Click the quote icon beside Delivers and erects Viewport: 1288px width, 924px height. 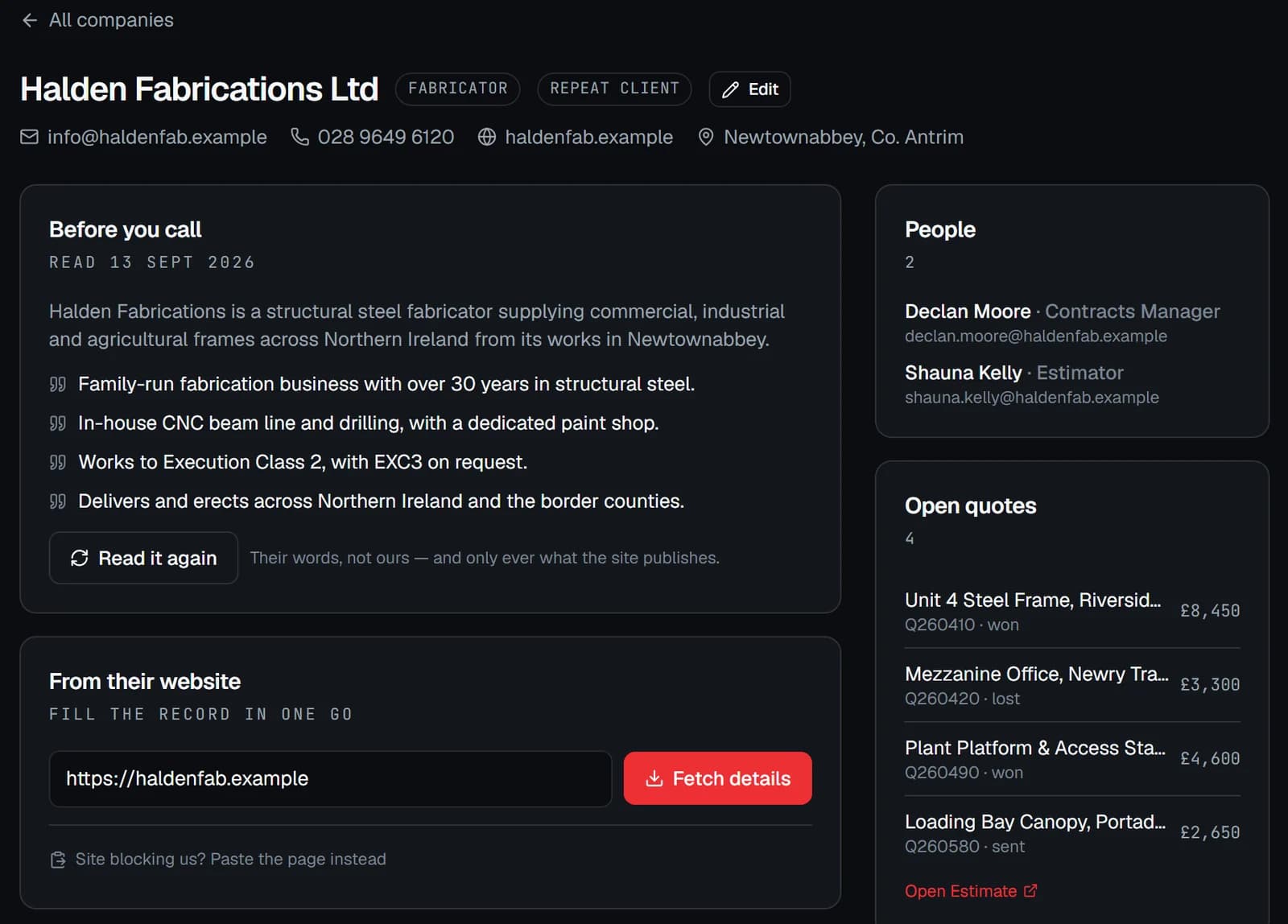click(58, 501)
